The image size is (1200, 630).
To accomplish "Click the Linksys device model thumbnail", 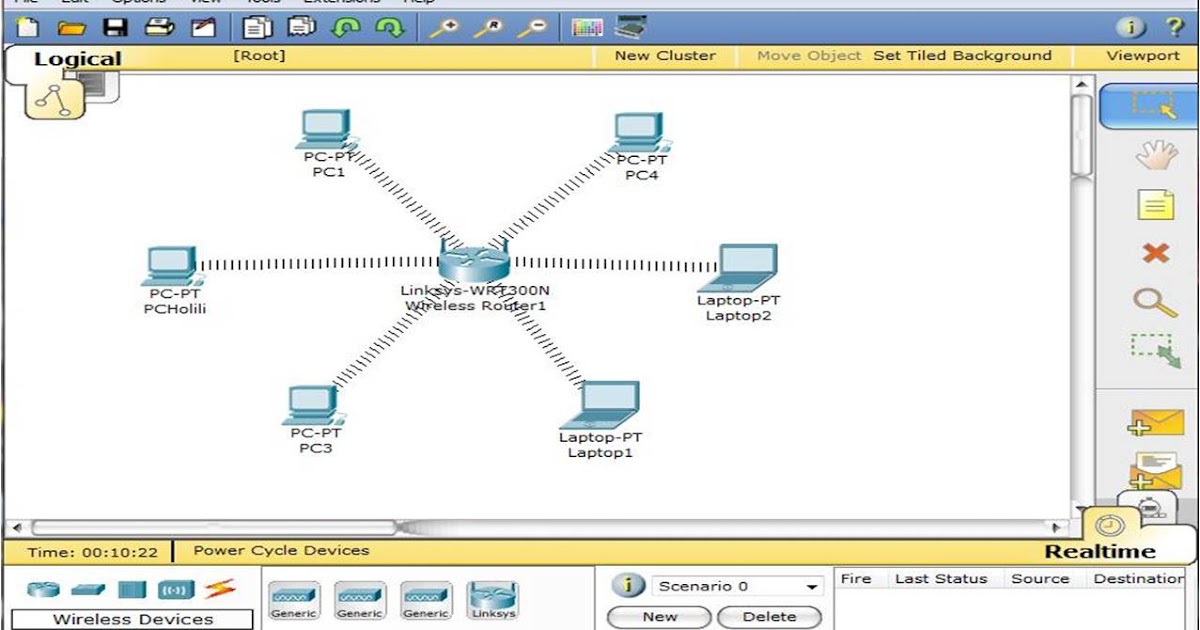I will [492, 598].
